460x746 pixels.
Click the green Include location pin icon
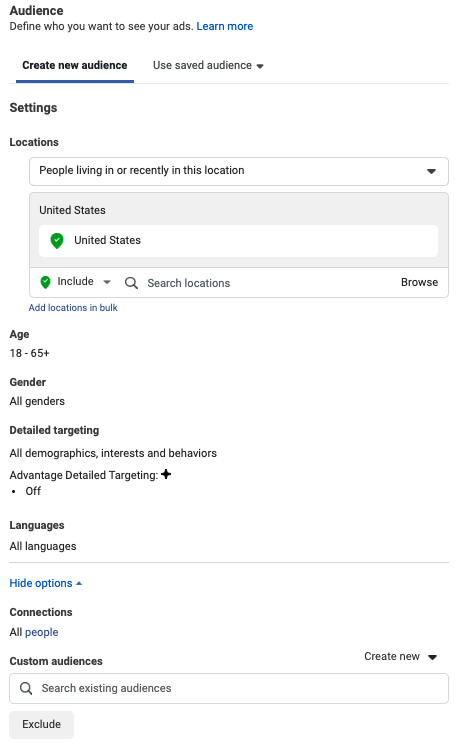coord(46,283)
